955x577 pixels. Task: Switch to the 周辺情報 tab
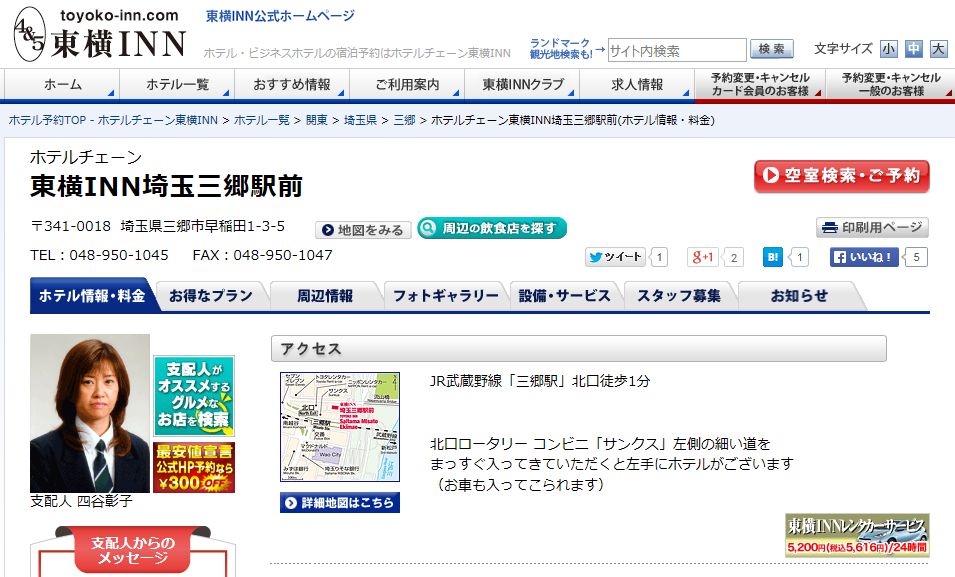[325, 296]
